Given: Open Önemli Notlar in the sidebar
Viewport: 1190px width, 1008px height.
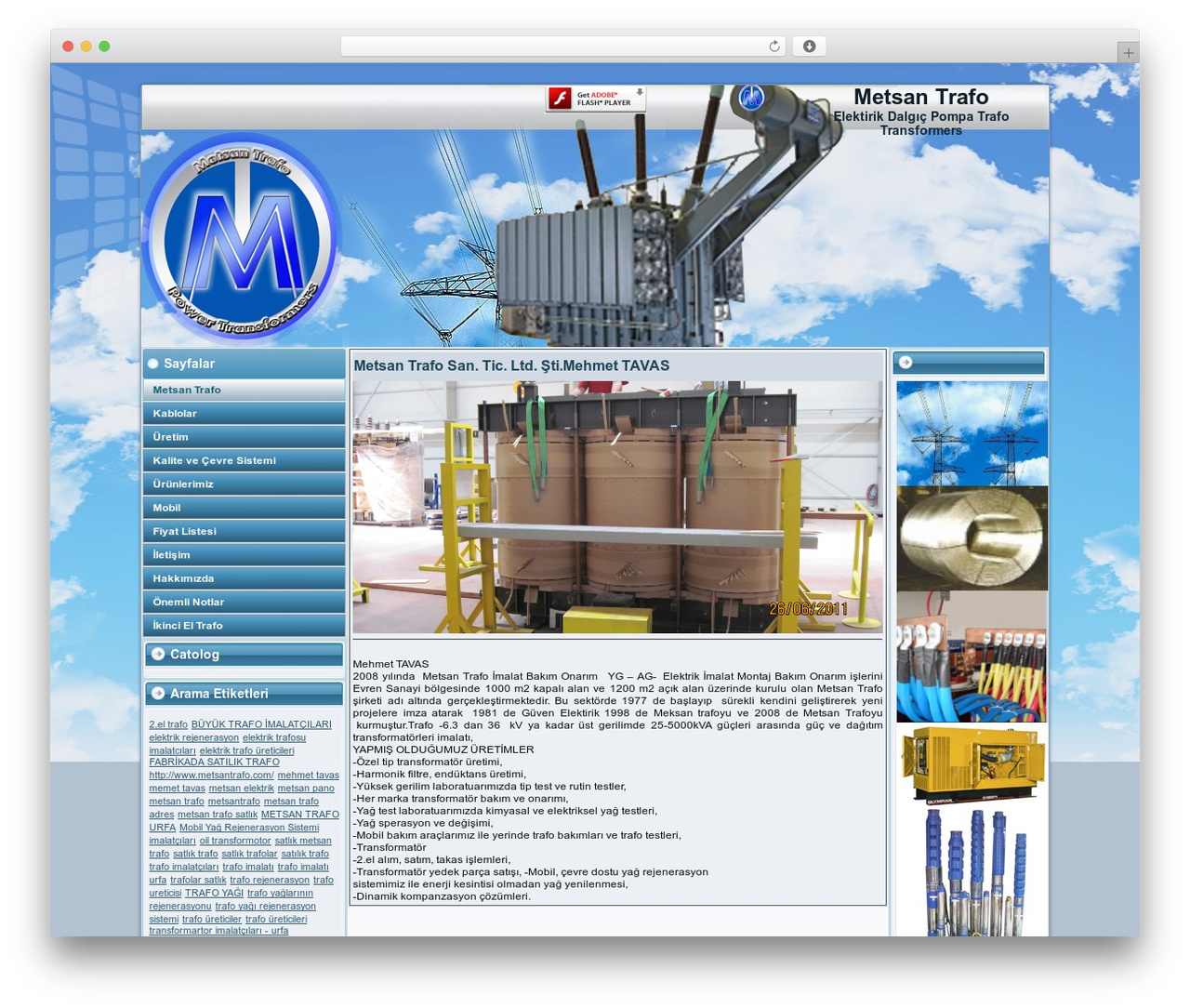Looking at the screenshot, I should [x=244, y=602].
